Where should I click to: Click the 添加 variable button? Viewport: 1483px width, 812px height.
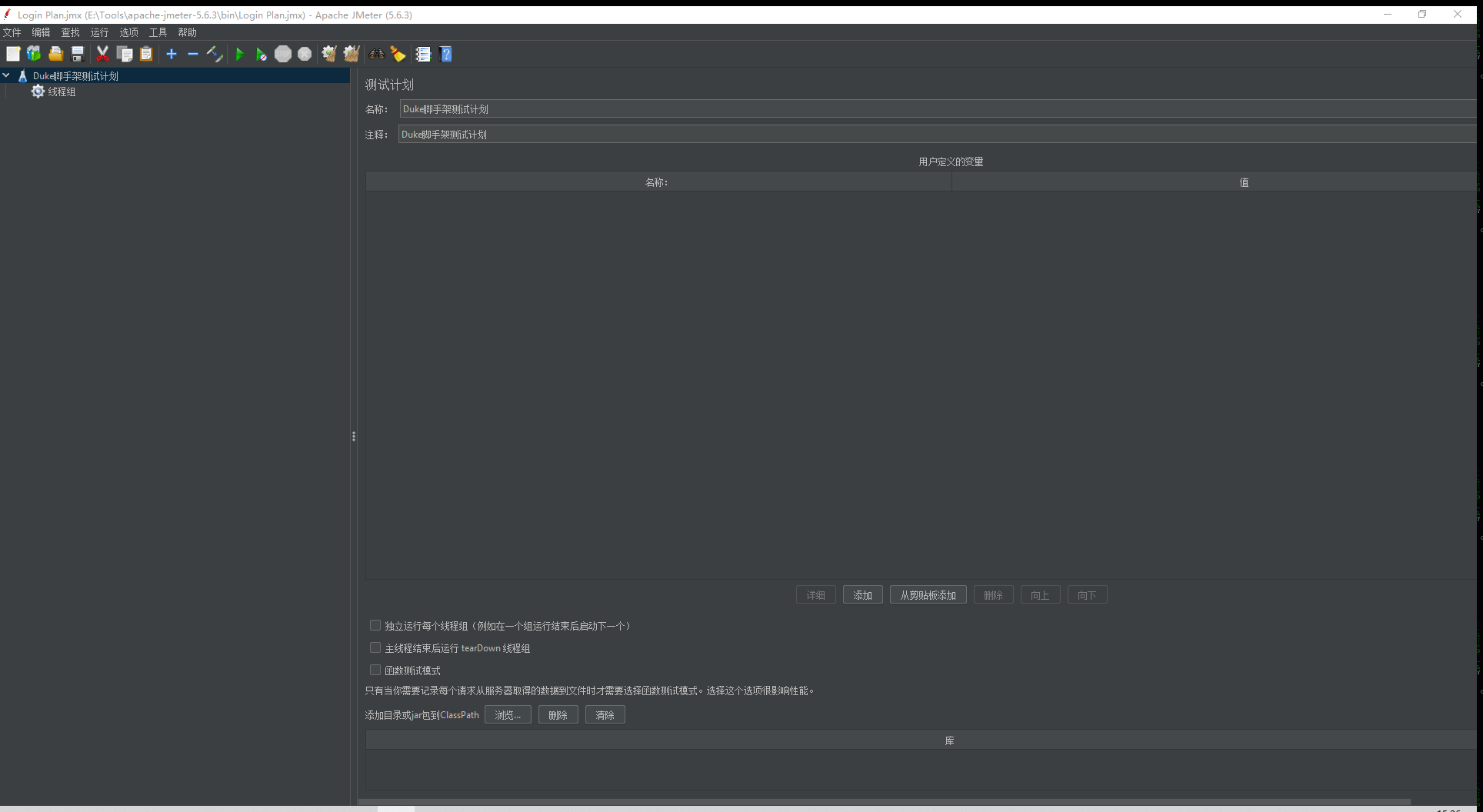tap(862, 595)
